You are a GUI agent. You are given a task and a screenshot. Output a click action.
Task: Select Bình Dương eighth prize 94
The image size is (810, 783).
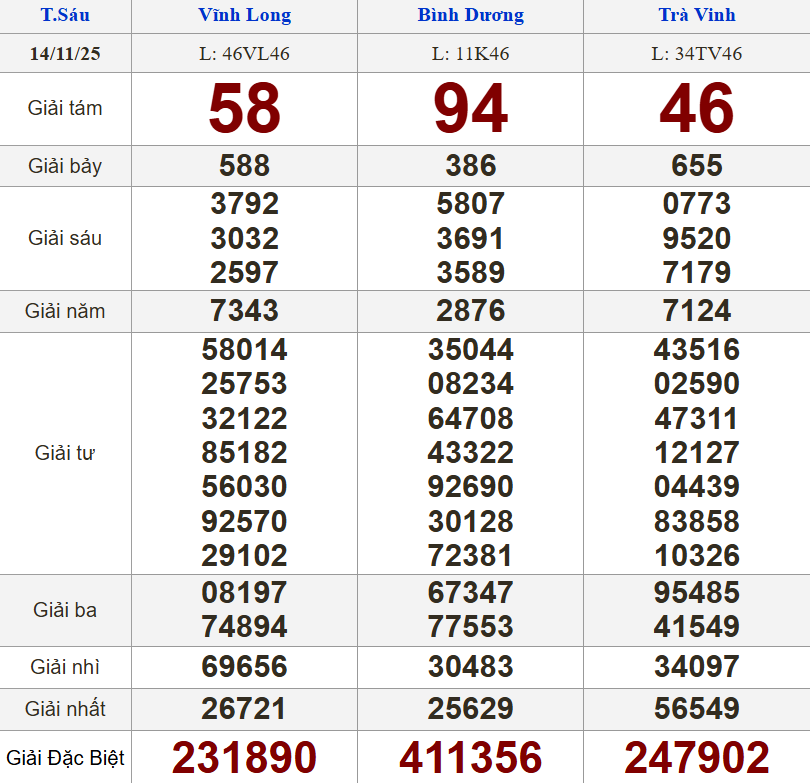point(470,109)
